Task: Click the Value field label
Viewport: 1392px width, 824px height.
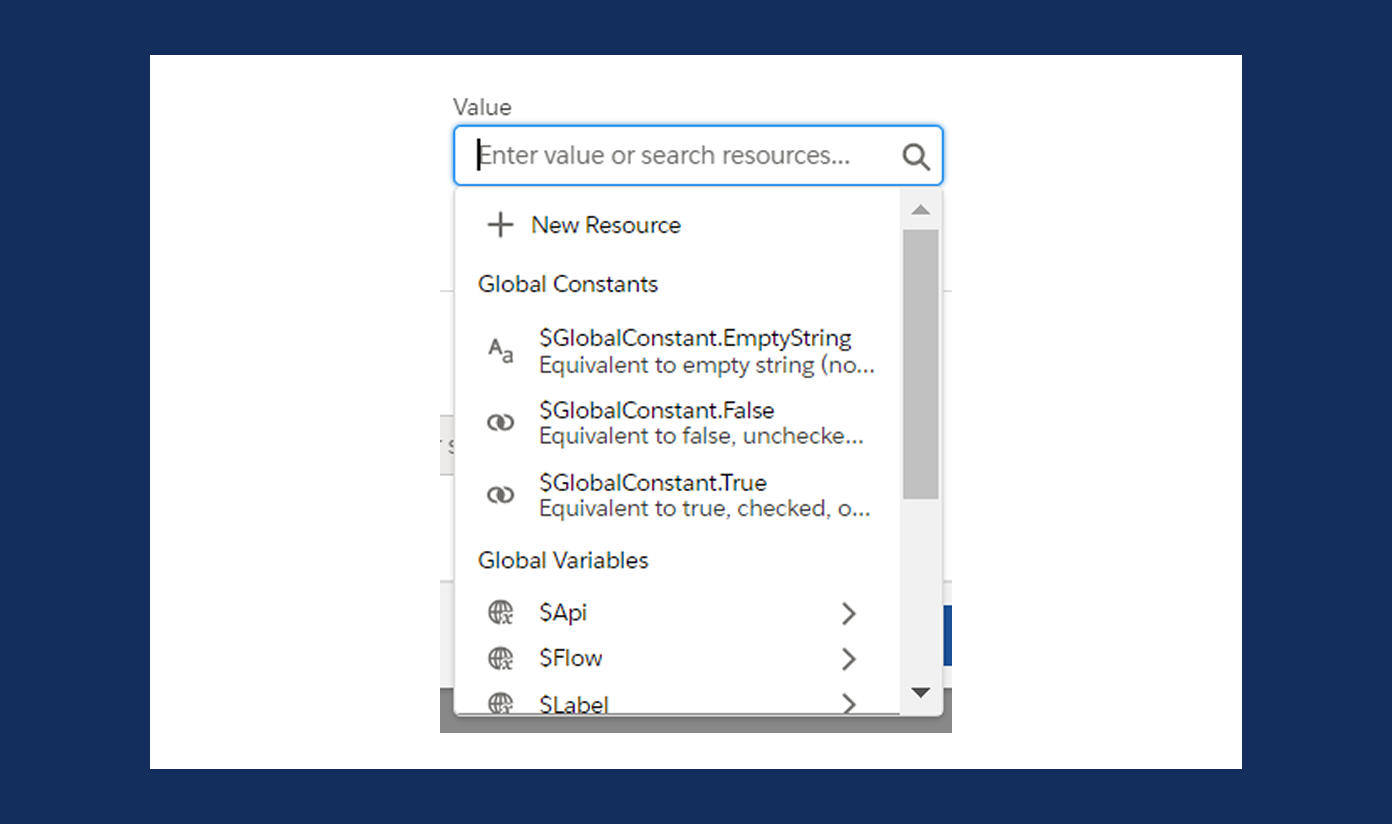Action: [x=482, y=107]
